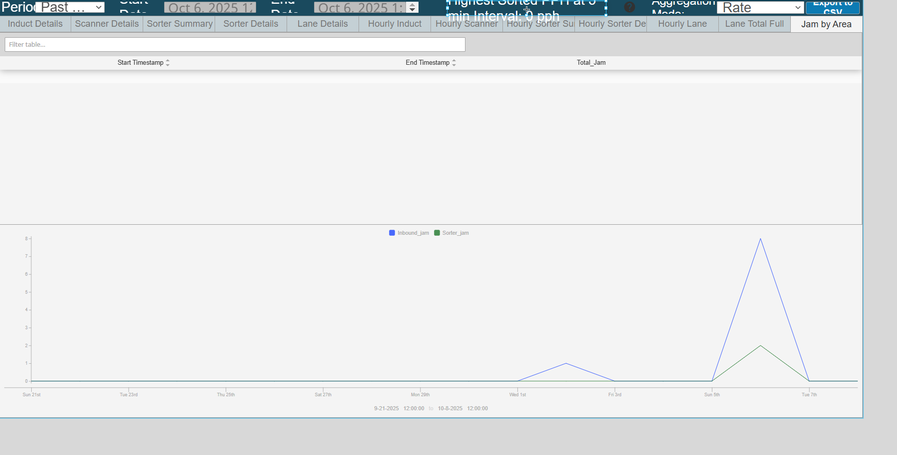Expand the Aggregation Mode Rate dropdown
Viewport: 897px width, 455px height.
760,8
